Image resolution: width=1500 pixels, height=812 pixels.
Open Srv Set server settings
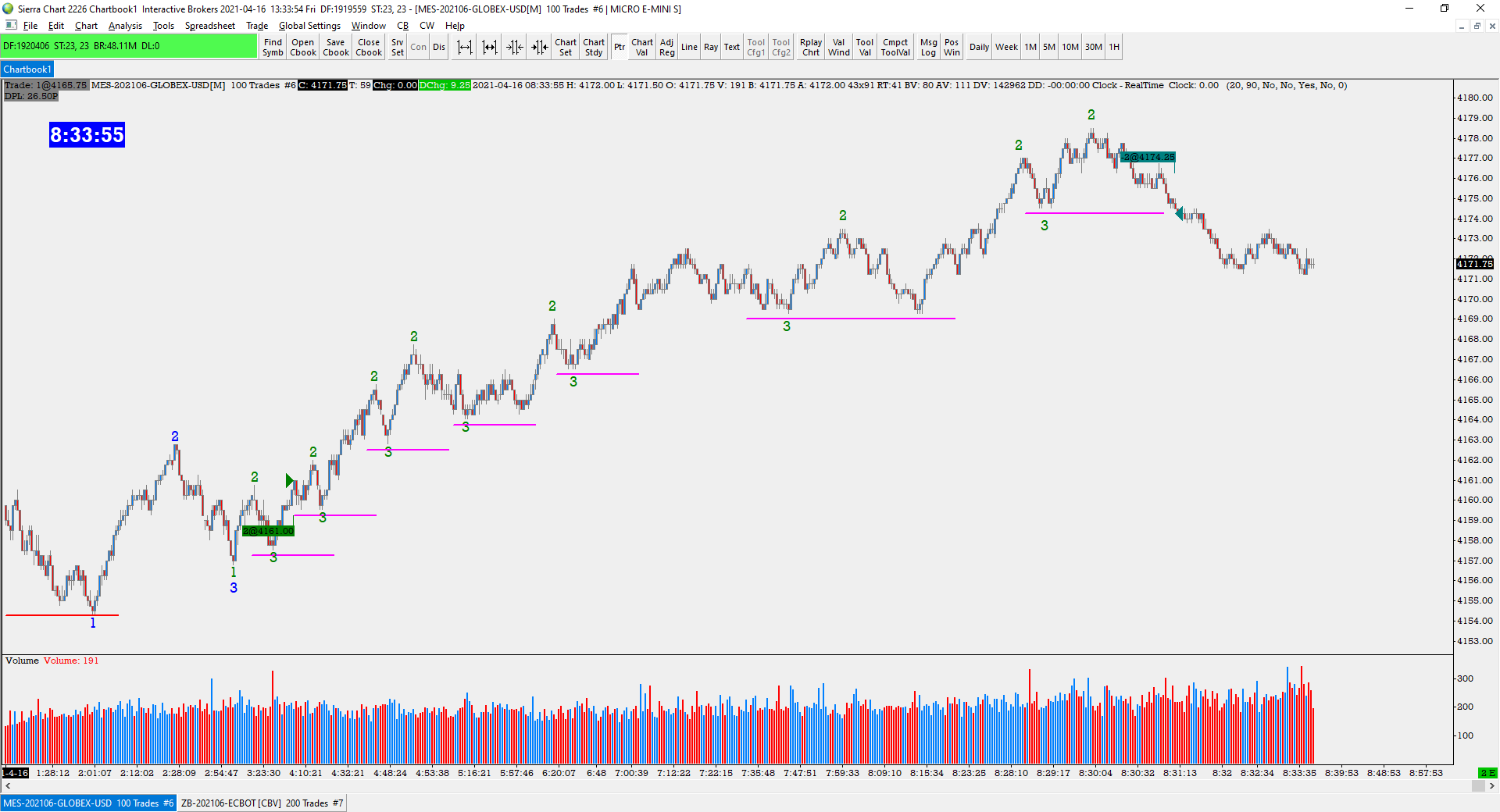click(x=398, y=47)
